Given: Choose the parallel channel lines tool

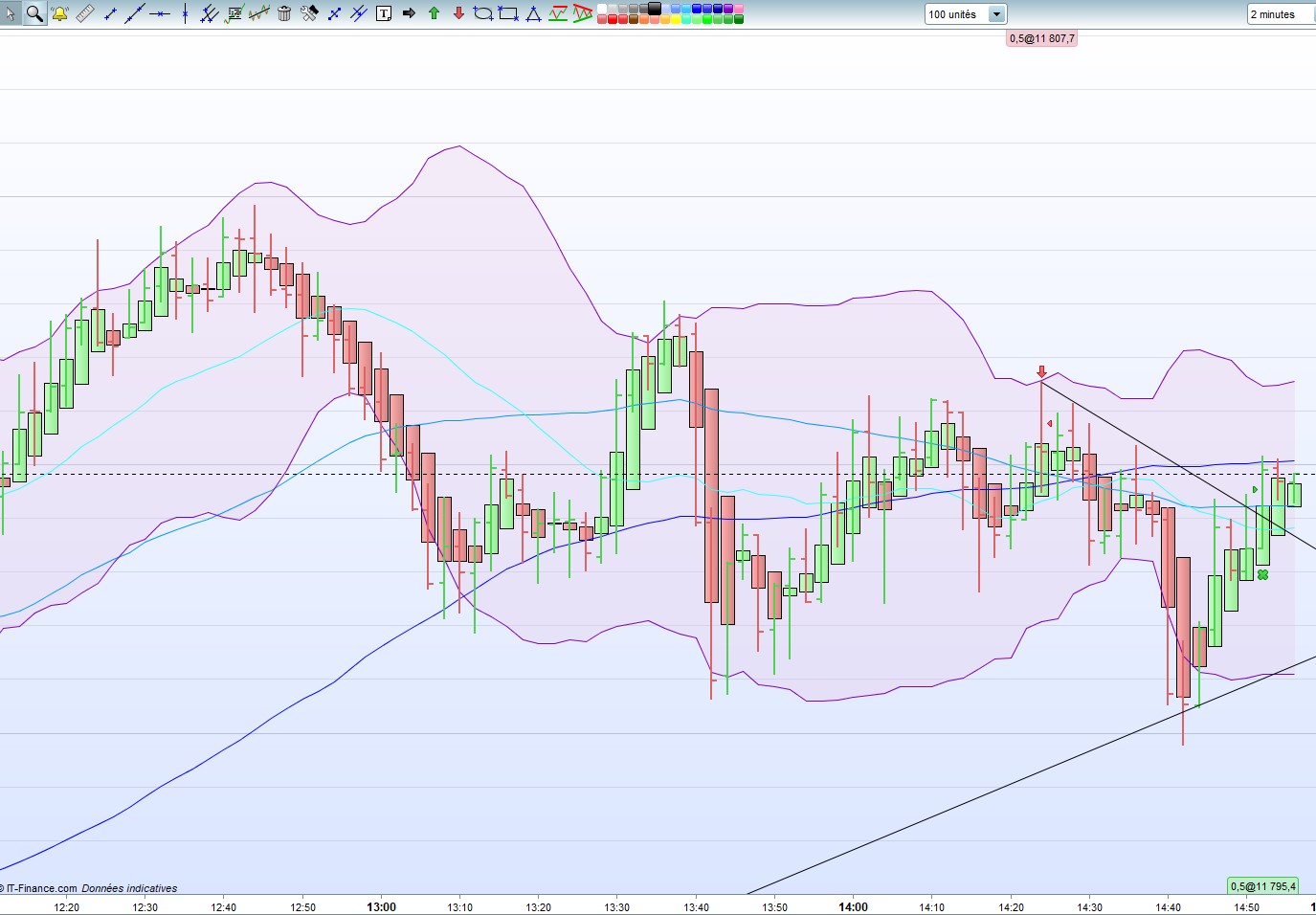Looking at the screenshot, I should [210, 13].
